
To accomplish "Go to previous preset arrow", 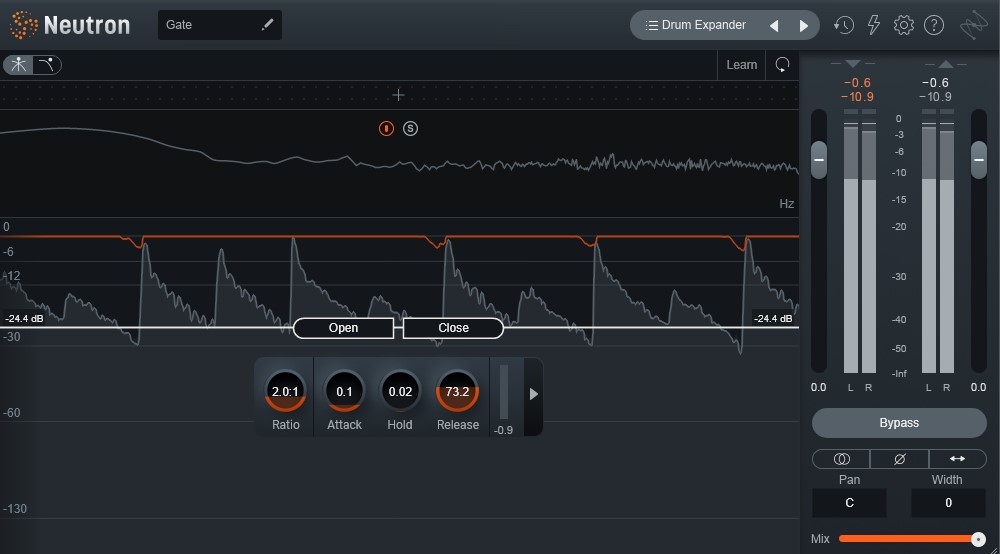I will (774, 26).
